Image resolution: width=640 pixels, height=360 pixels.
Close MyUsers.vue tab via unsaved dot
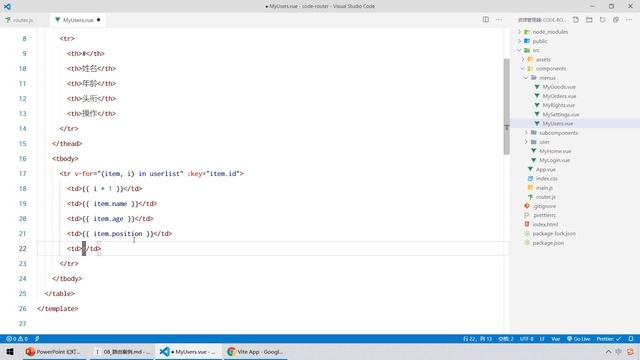tap(98, 20)
